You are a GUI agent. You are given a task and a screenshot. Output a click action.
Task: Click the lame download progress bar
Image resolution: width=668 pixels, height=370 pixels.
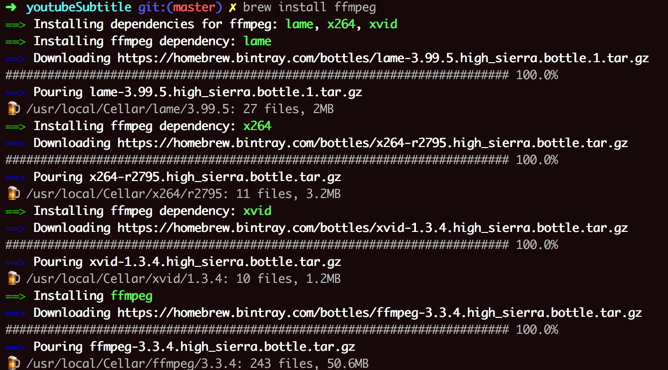click(257, 75)
